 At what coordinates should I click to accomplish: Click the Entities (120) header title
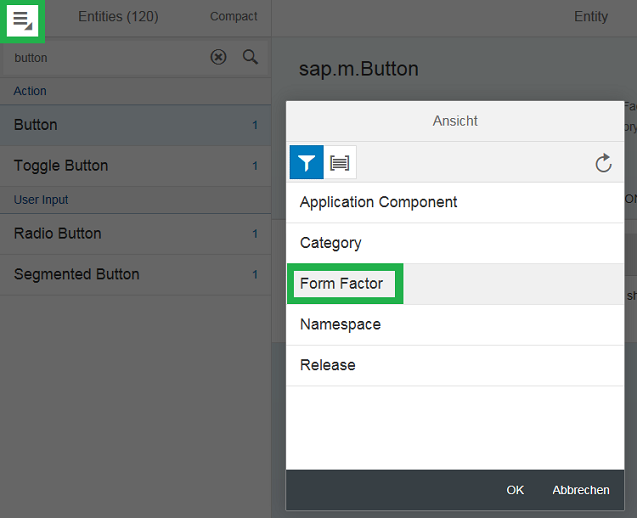click(x=118, y=17)
